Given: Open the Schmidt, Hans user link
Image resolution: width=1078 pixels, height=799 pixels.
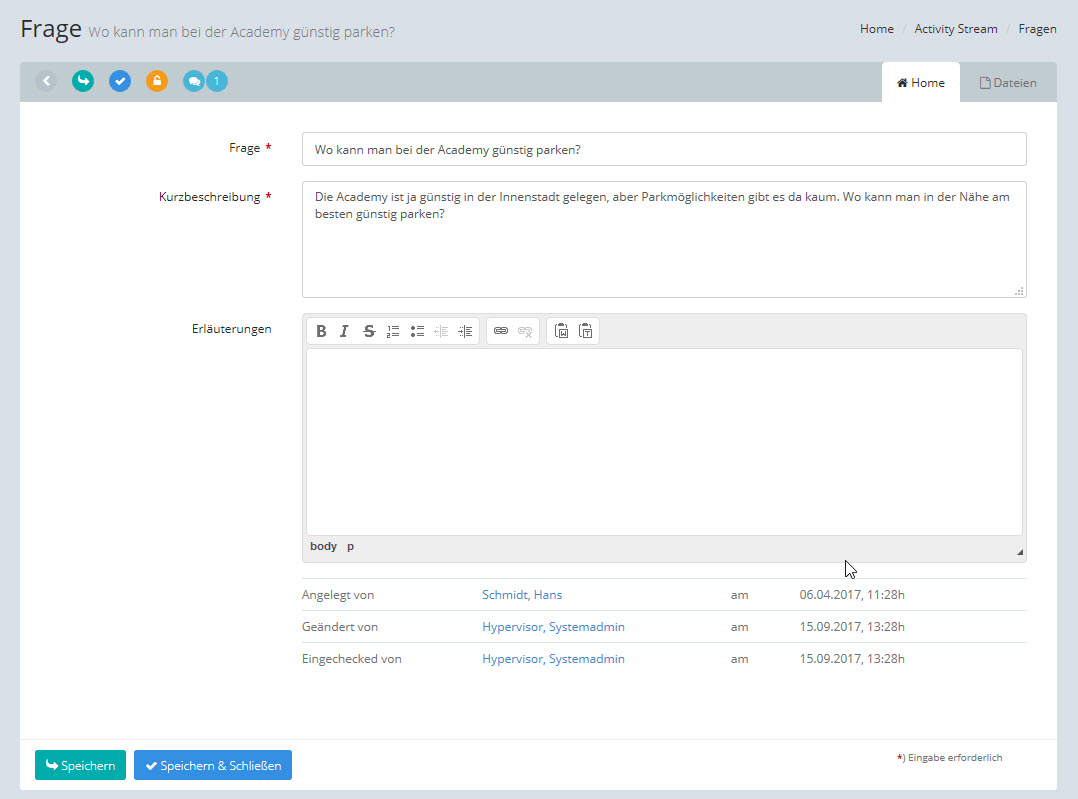Looking at the screenshot, I should (522, 595).
